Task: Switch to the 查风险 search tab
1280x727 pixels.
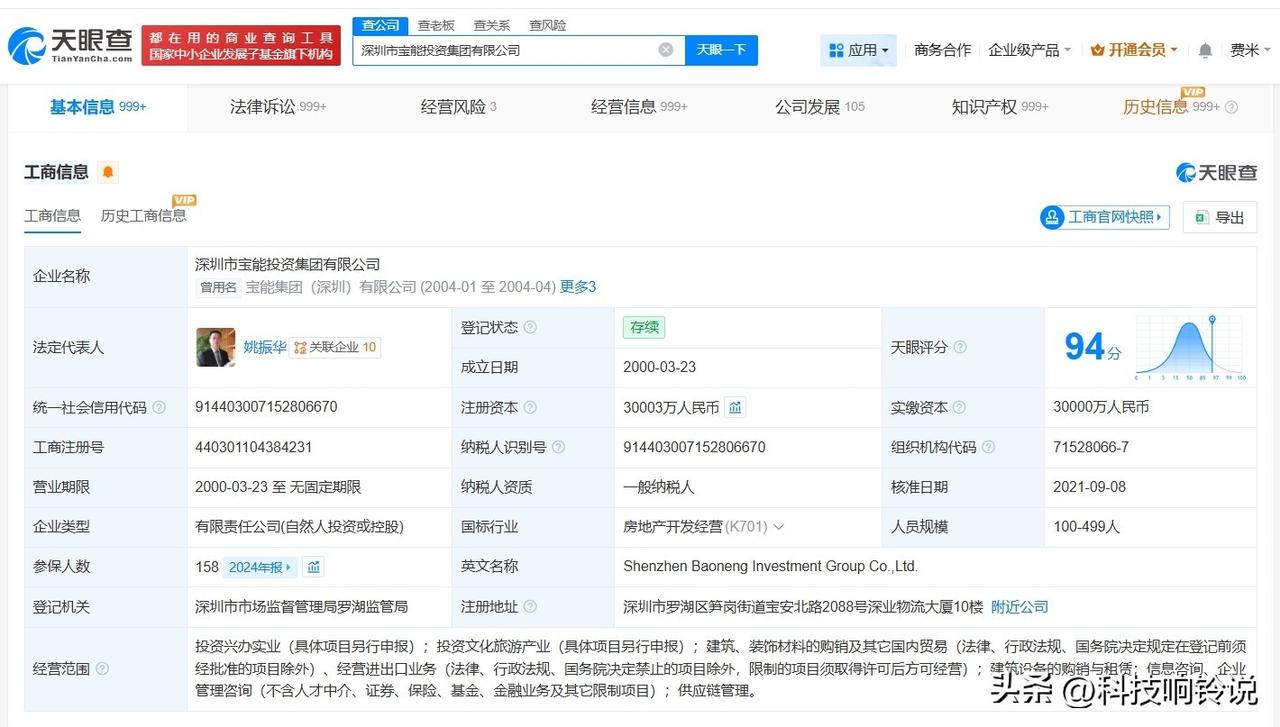Action: [547, 25]
